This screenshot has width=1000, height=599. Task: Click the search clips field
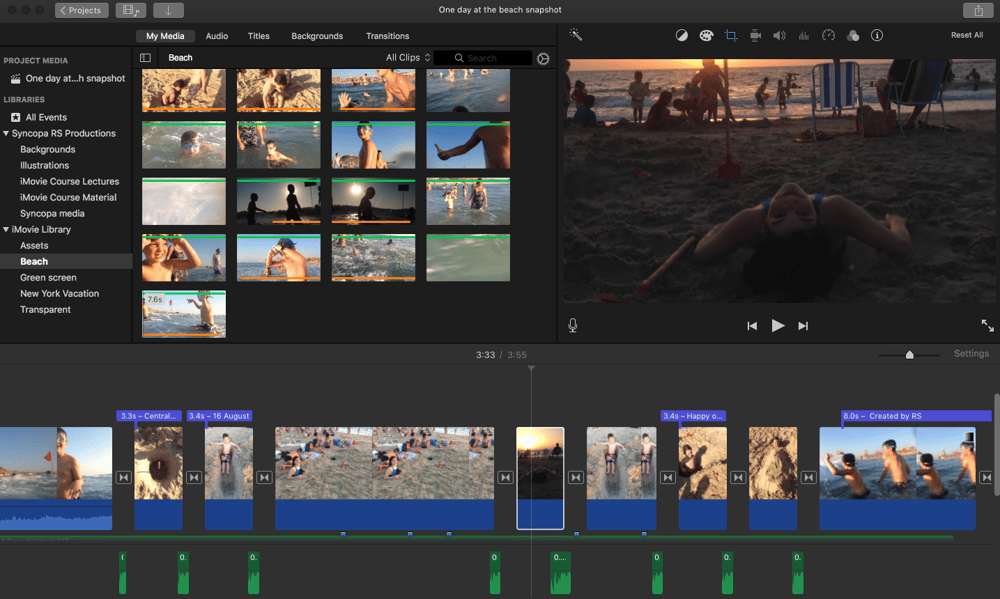483,58
